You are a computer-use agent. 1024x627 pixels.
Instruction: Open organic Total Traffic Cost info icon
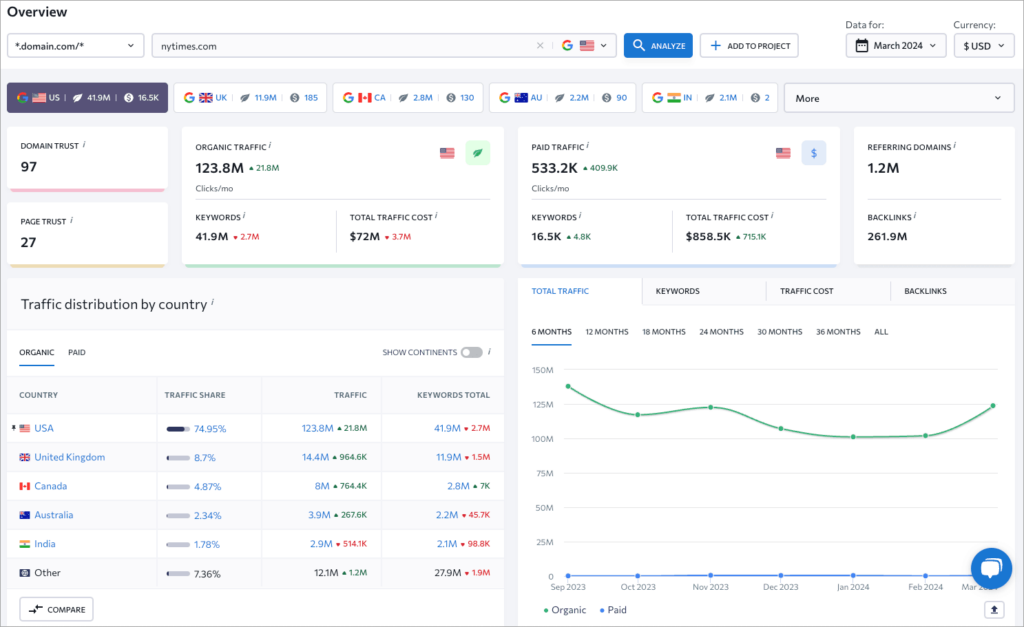(436, 216)
